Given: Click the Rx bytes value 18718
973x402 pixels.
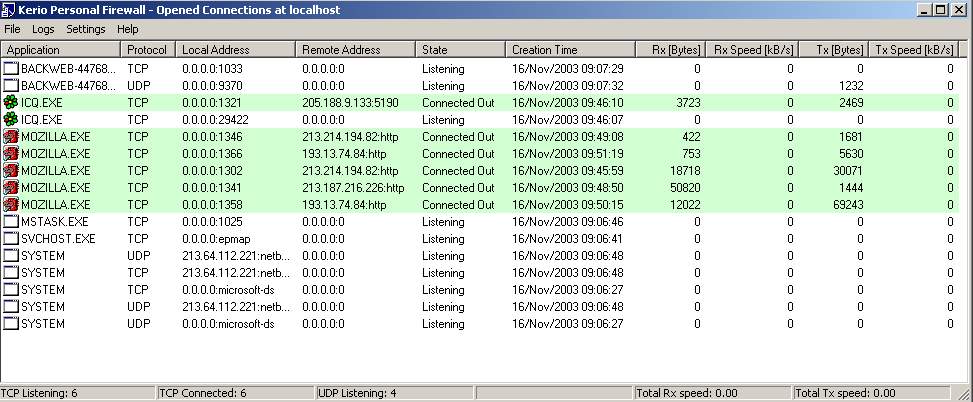Looking at the screenshot, I should point(686,171).
